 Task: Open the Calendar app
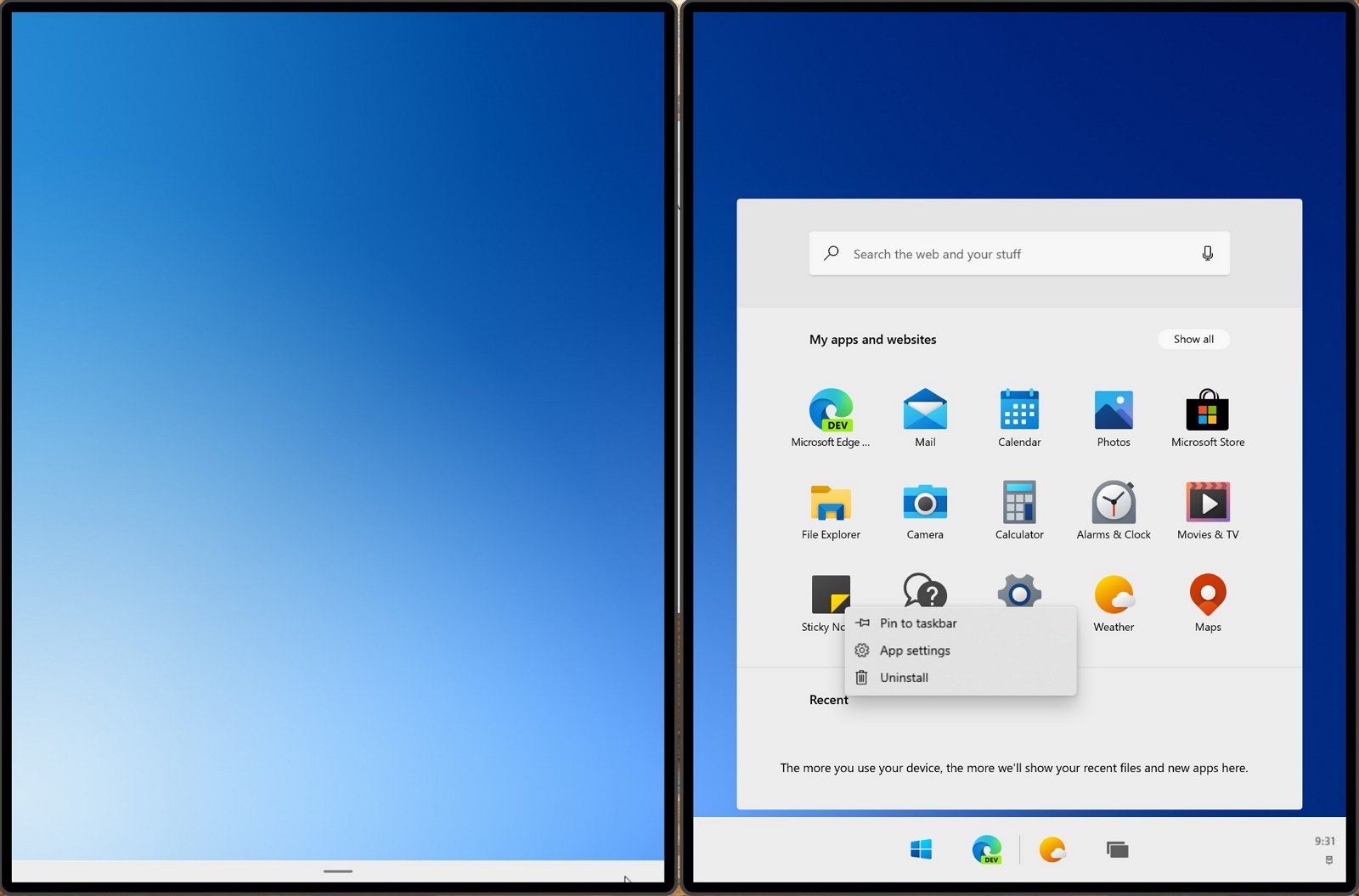coord(1018,416)
